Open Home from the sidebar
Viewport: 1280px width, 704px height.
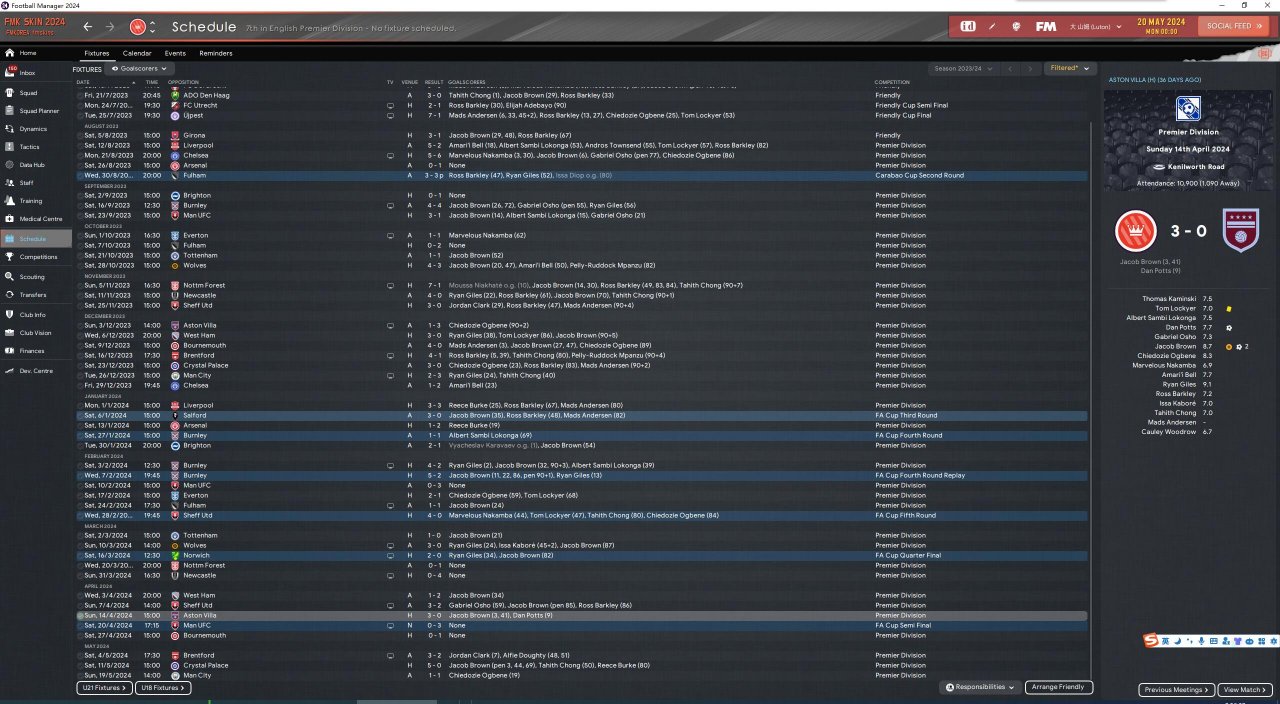pyautogui.click(x=36, y=53)
